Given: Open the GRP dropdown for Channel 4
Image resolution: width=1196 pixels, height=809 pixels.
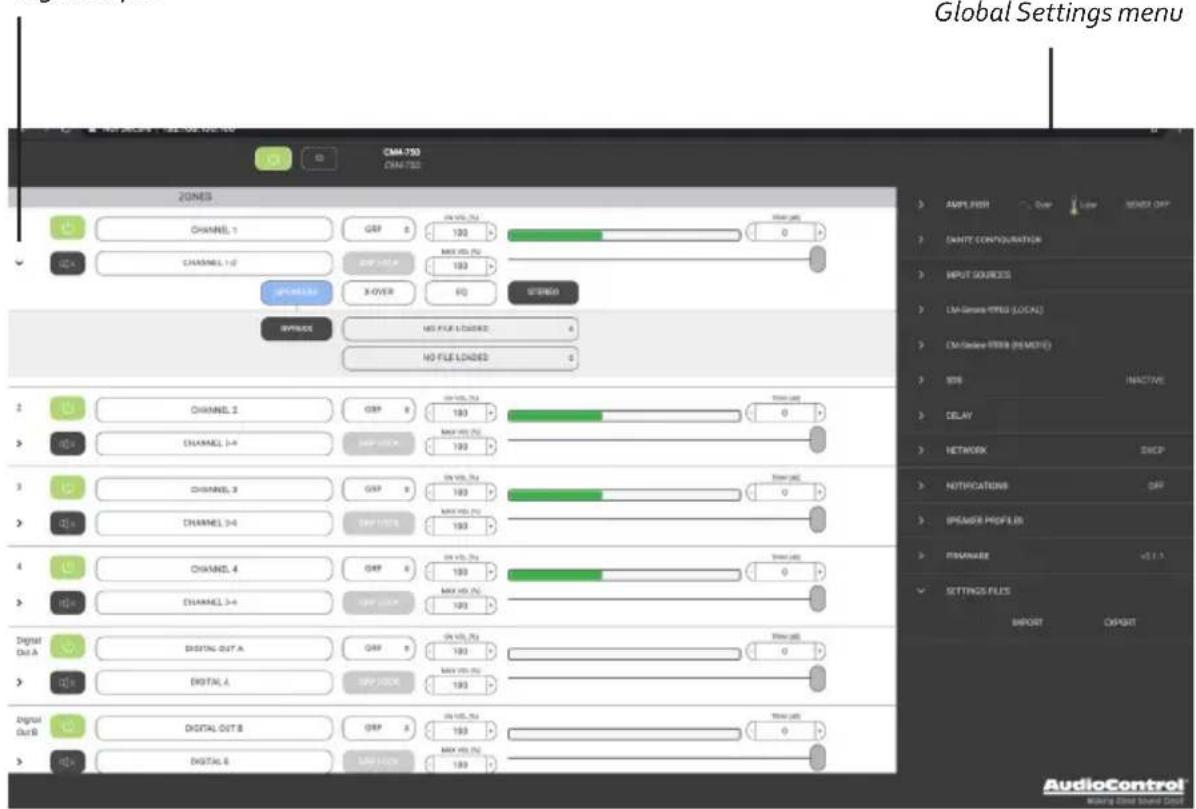Looking at the screenshot, I should 378,569.
